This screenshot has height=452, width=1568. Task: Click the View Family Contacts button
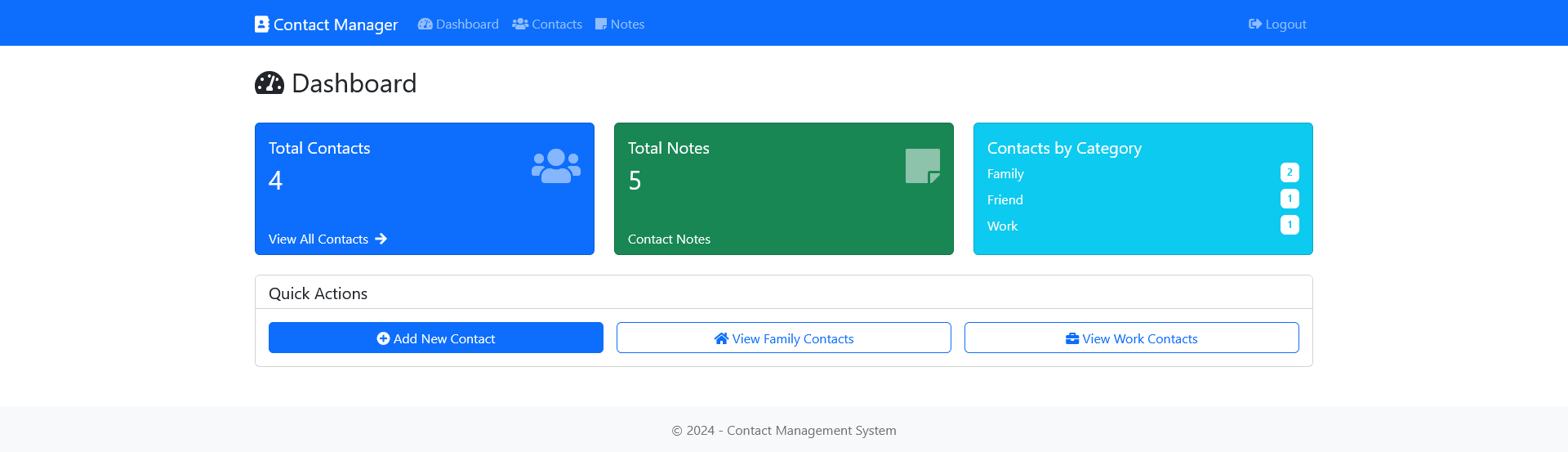784,338
